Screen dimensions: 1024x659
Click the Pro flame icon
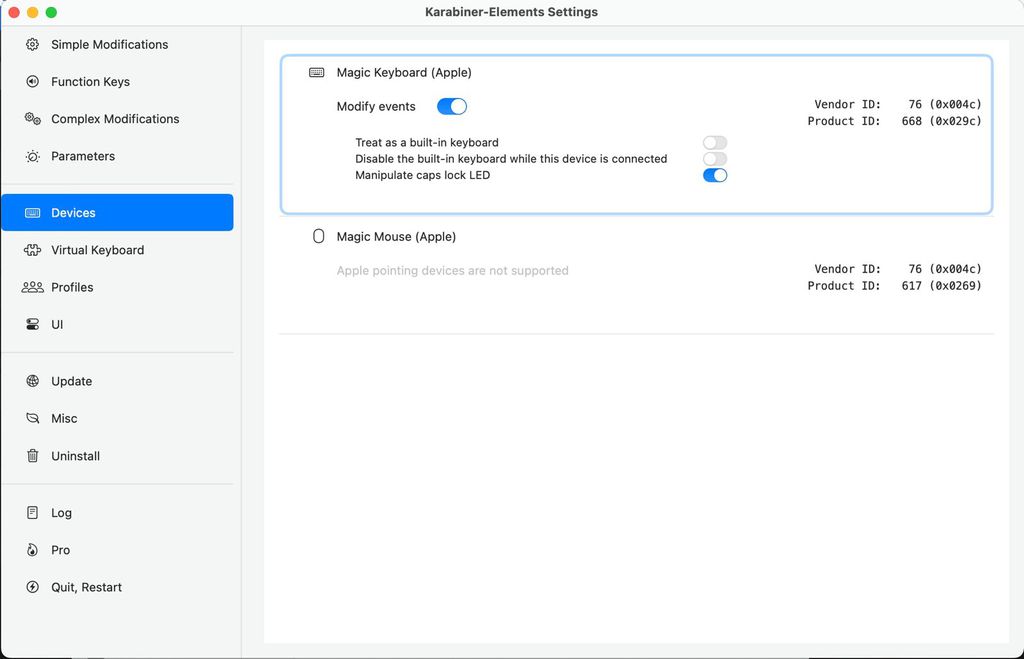click(32, 550)
